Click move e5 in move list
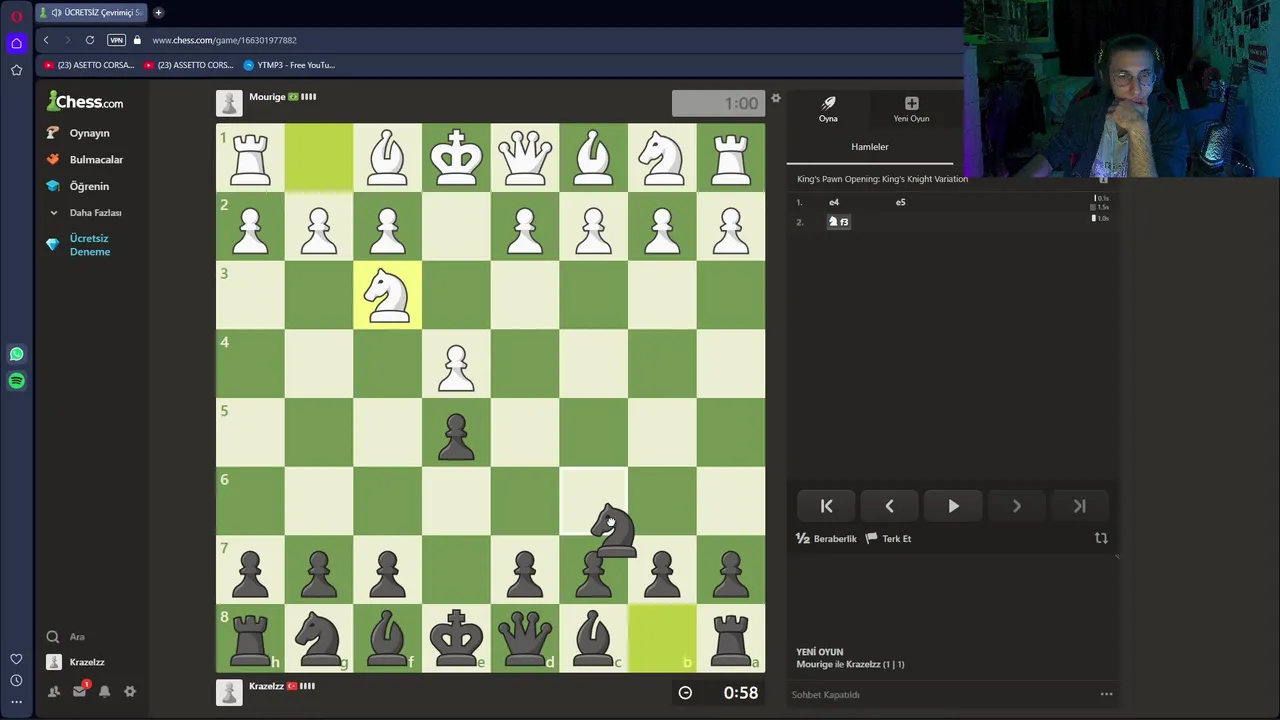The height and width of the screenshot is (720, 1280). 900,202
